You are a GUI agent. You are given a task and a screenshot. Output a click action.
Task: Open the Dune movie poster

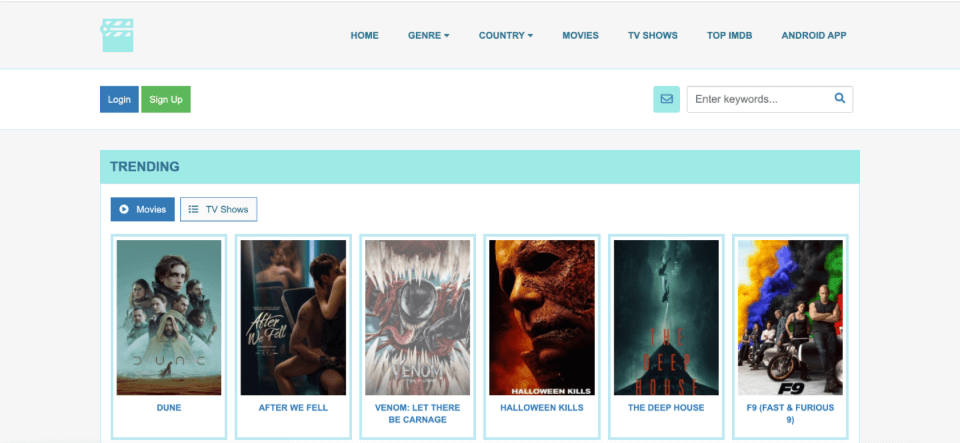click(169, 318)
